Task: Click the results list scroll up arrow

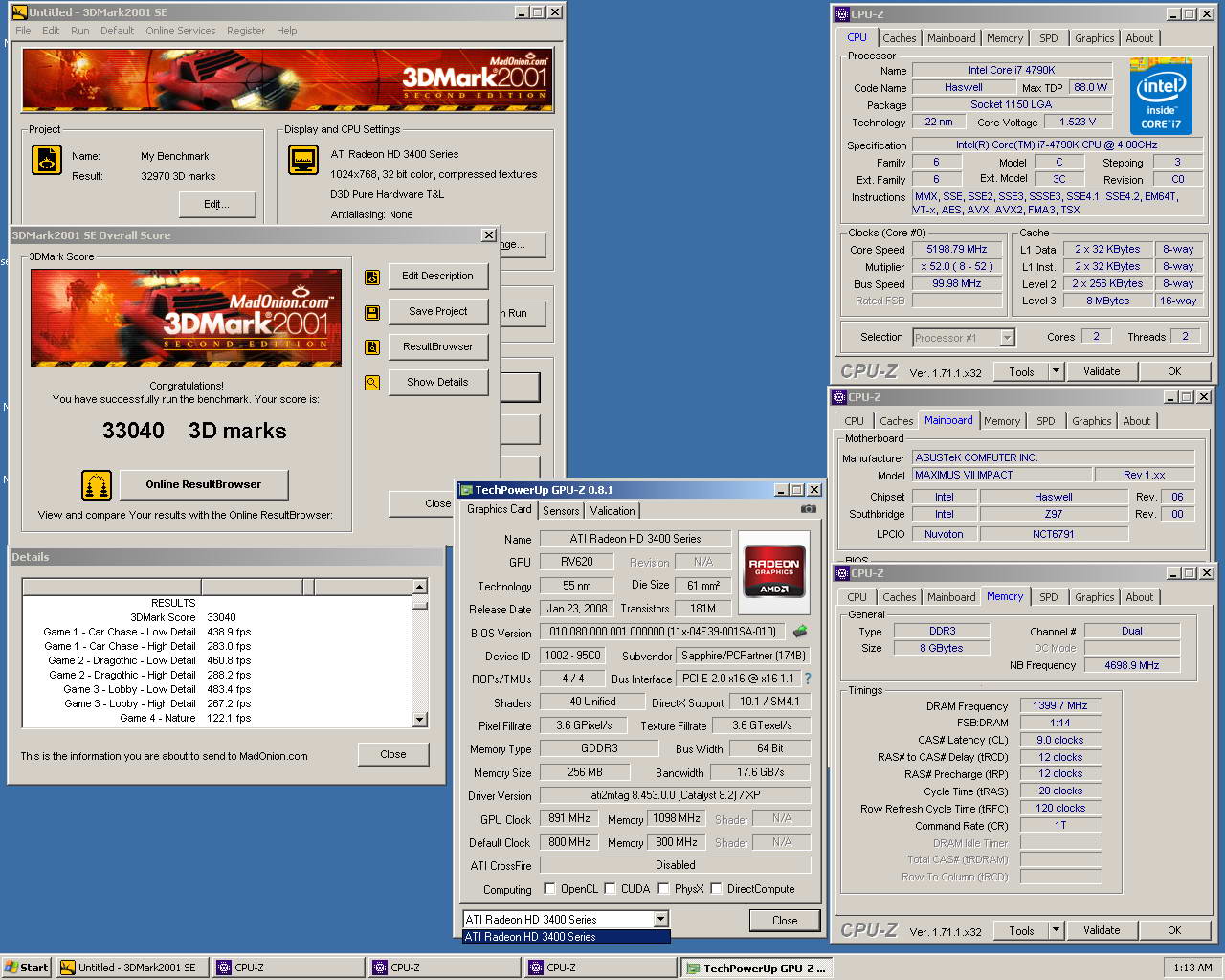Action: tap(419, 586)
